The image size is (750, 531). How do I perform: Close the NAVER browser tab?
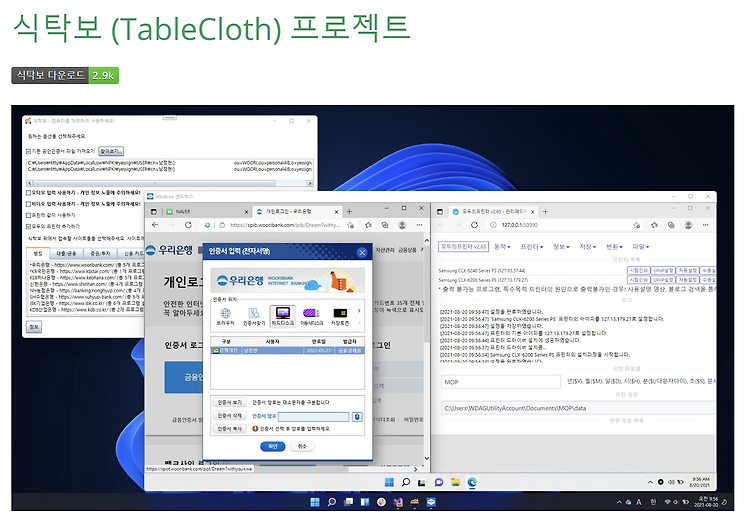[246, 211]
